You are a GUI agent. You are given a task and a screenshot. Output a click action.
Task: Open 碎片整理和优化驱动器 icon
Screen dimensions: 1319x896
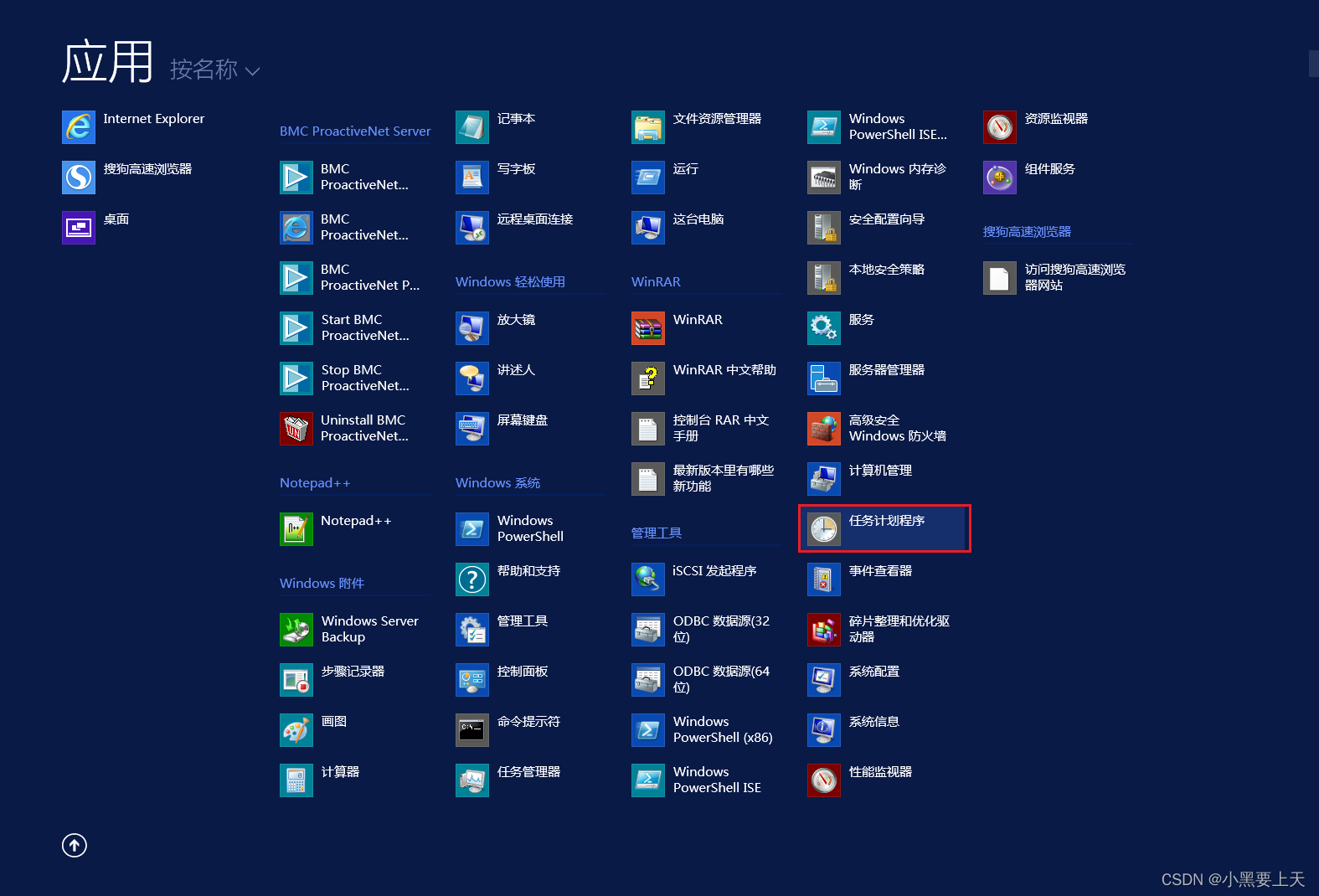[824, 630]
